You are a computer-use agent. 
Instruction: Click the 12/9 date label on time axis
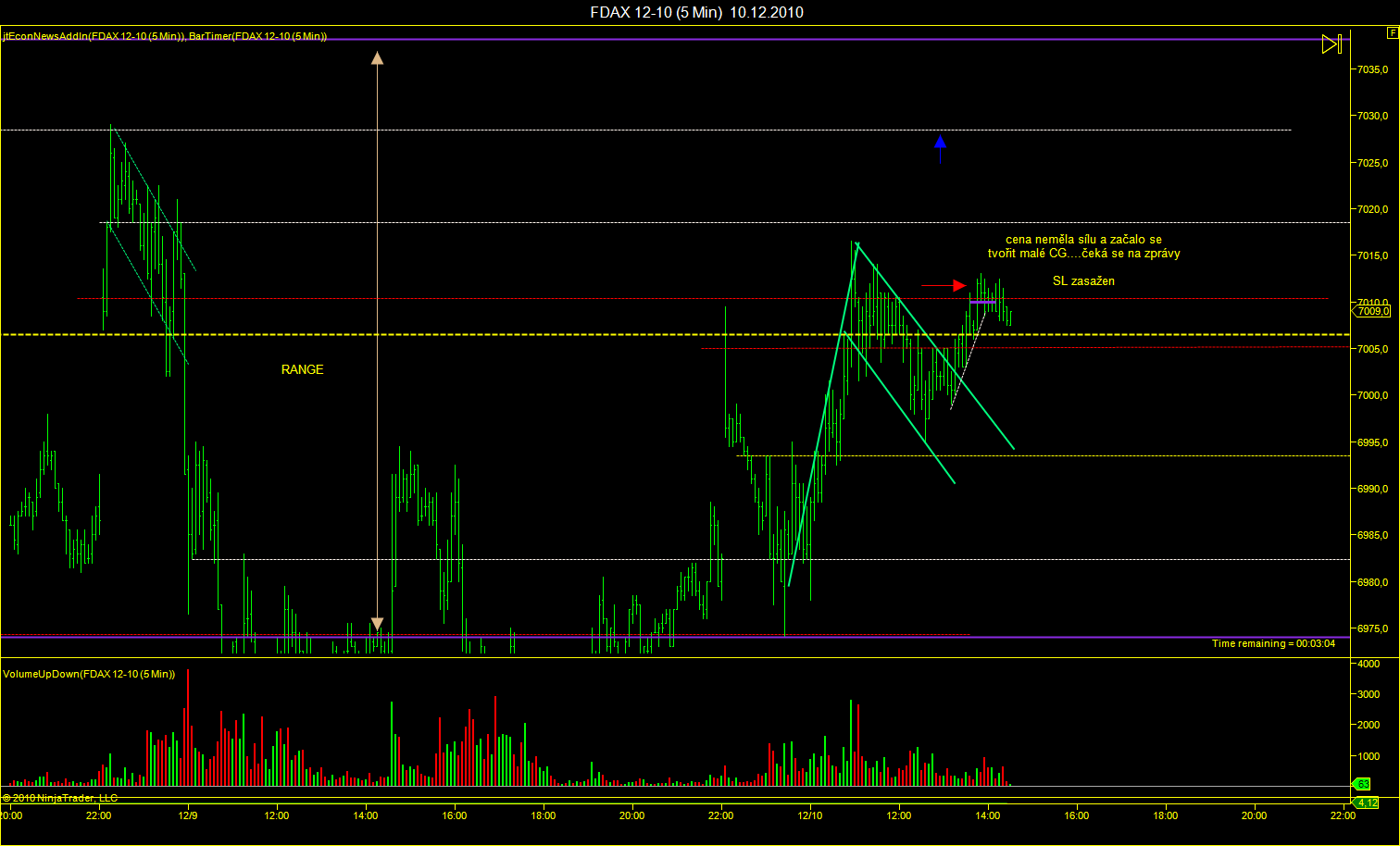pos(188,815)
